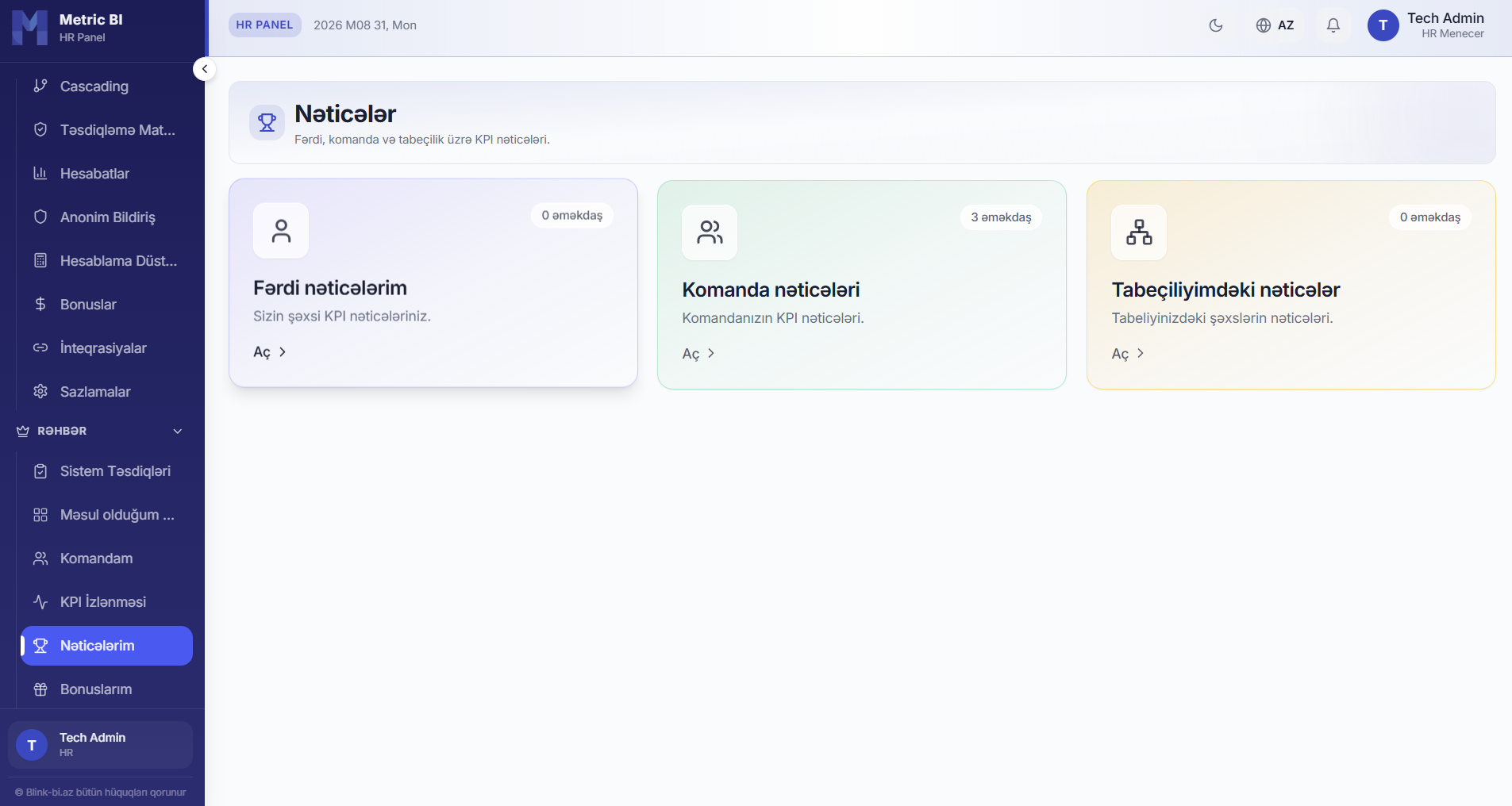Image resolution: width=1512 pixels, height=806 pixels.
Task: Click the team icon on Komanda nəticələri card
Action: click(710, 232)
